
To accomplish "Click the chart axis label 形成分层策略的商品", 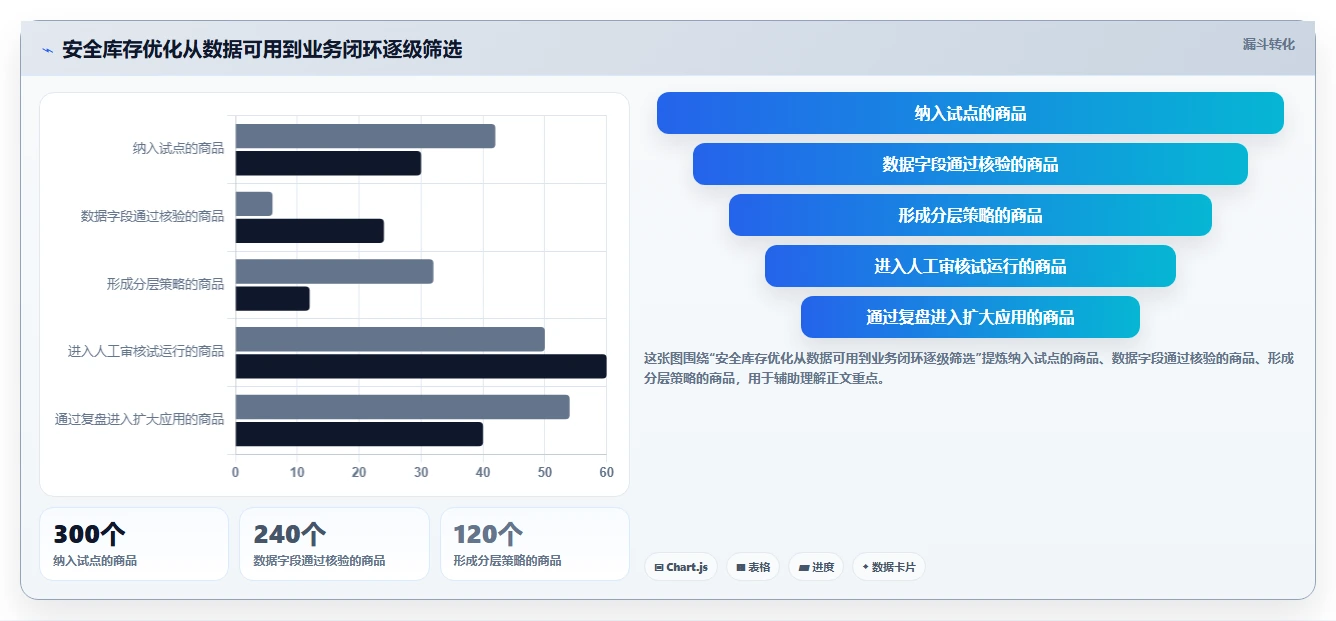I will coord(165,284).
